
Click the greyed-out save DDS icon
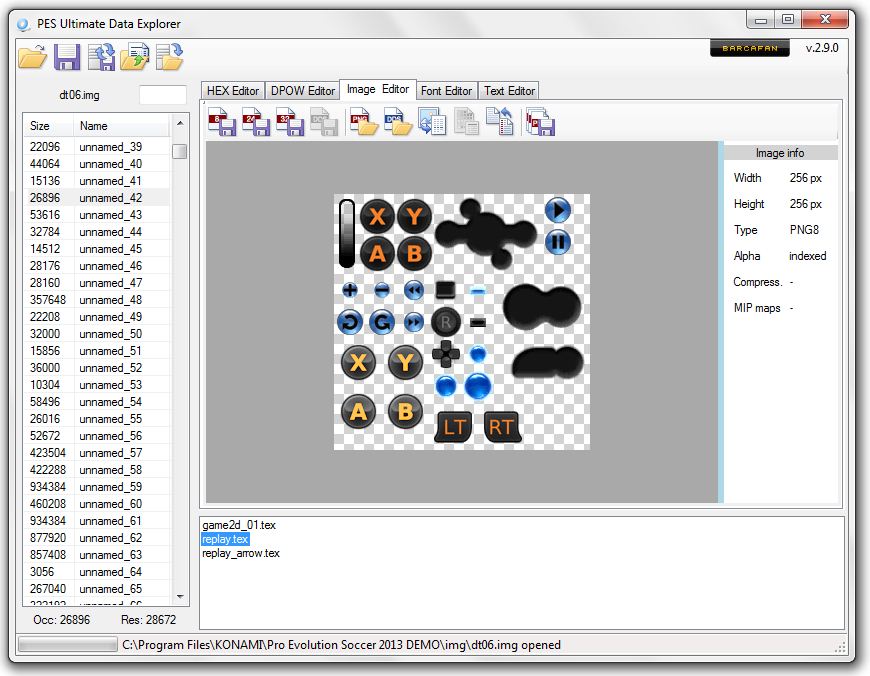324,122
